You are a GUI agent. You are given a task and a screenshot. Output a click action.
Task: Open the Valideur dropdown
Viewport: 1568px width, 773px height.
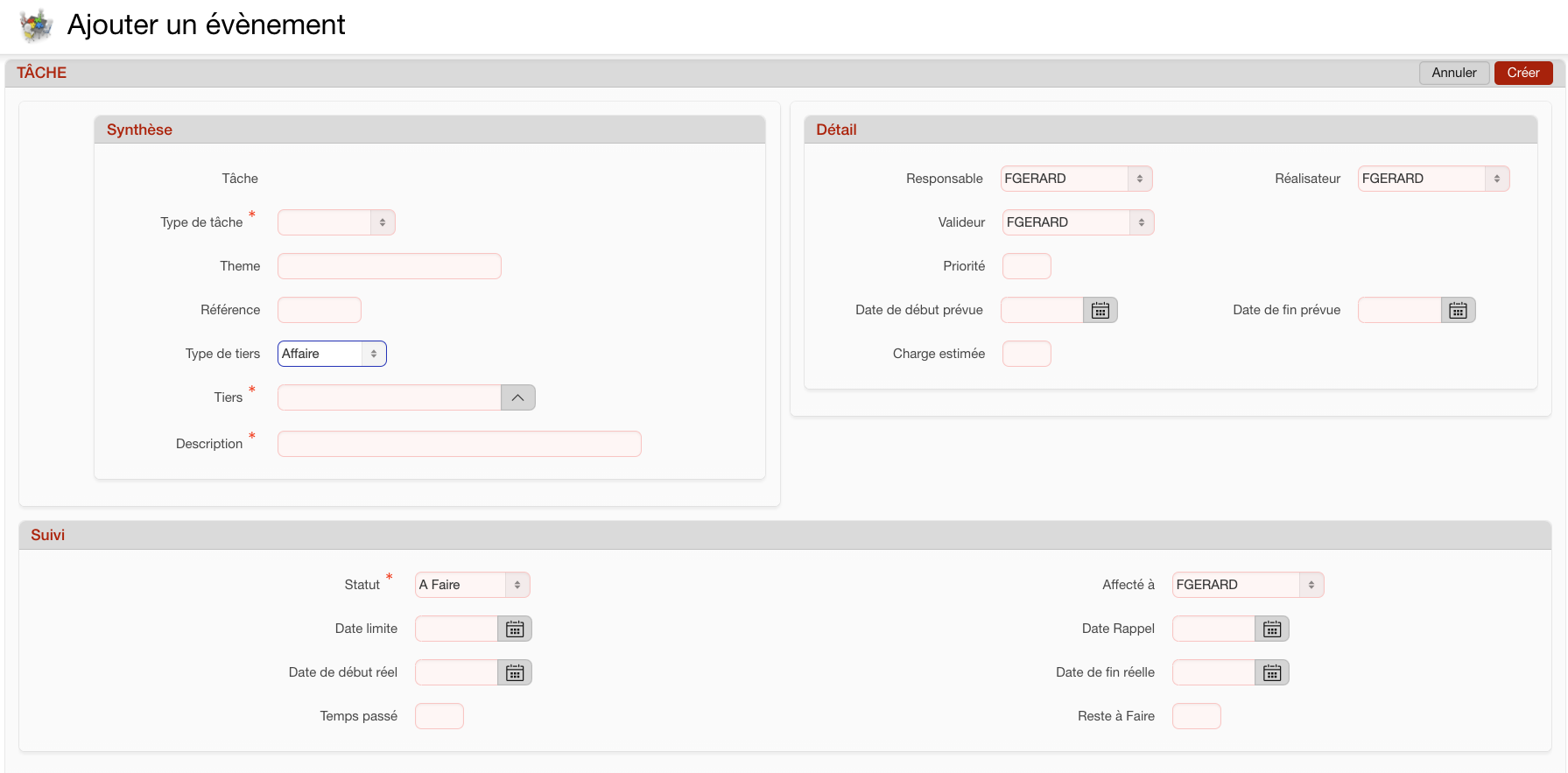pyautogui.click(x=1078, y=222)
